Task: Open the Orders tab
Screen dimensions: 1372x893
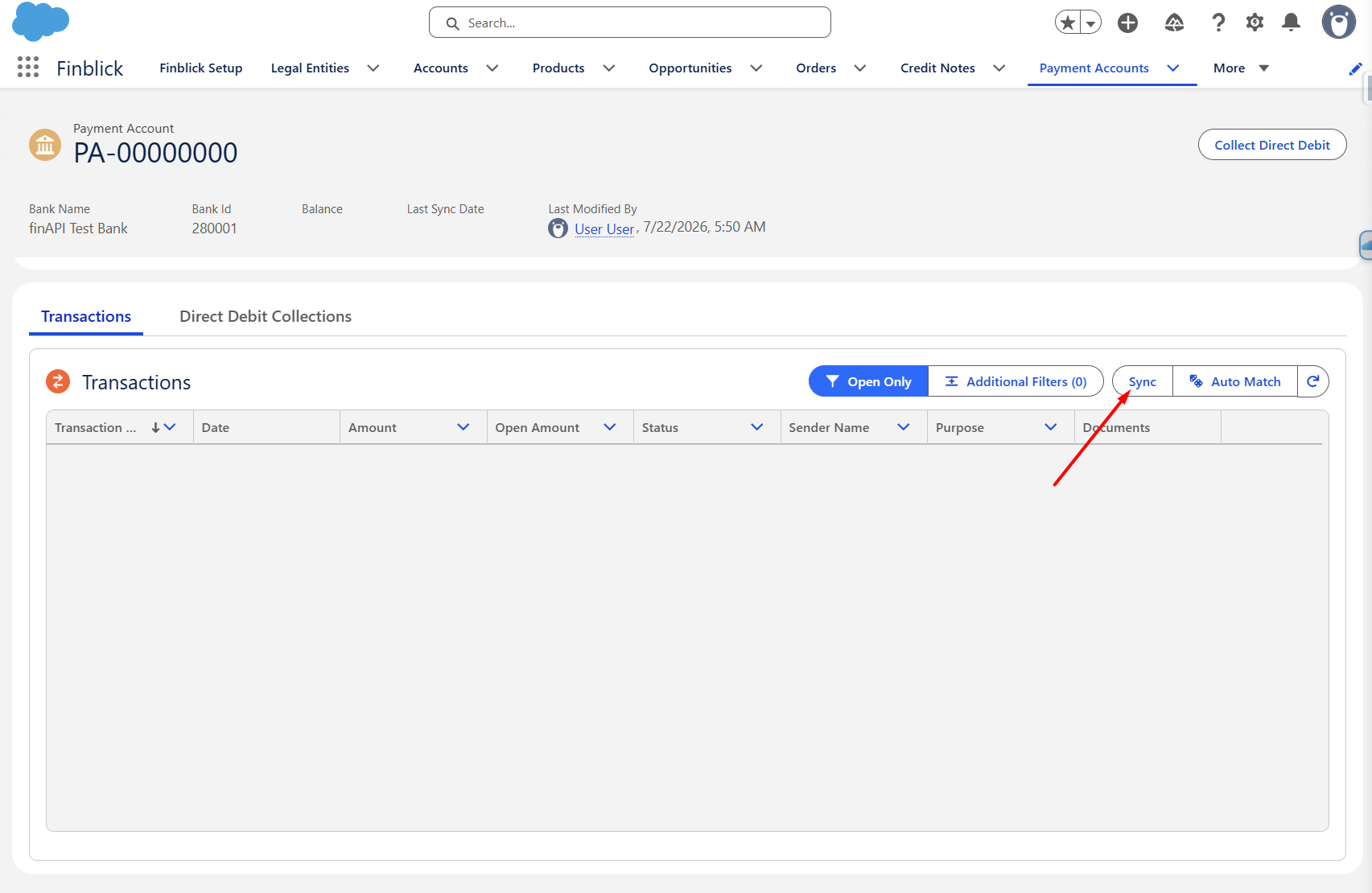Action: 816,68
